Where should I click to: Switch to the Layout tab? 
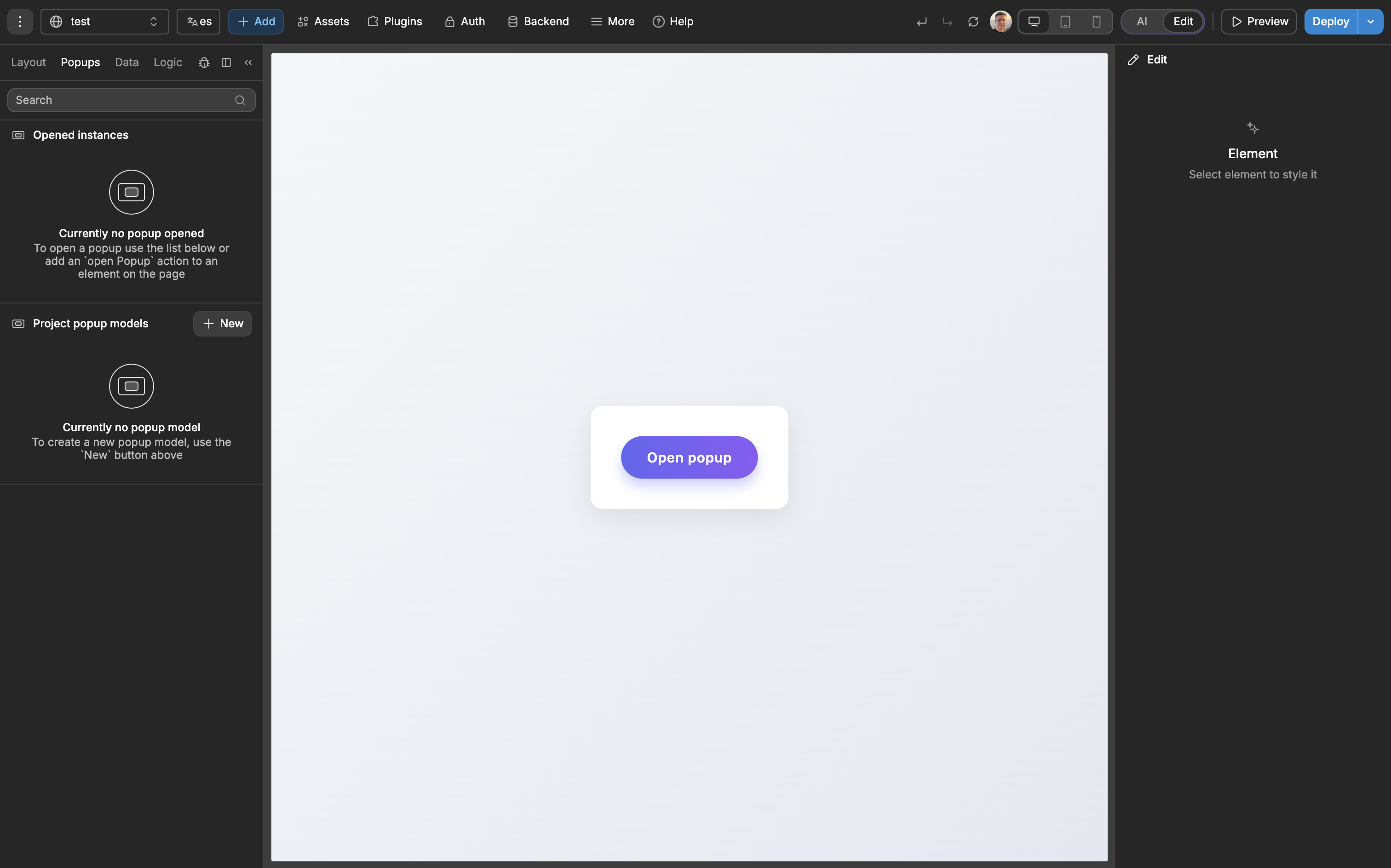pos(28,62)
